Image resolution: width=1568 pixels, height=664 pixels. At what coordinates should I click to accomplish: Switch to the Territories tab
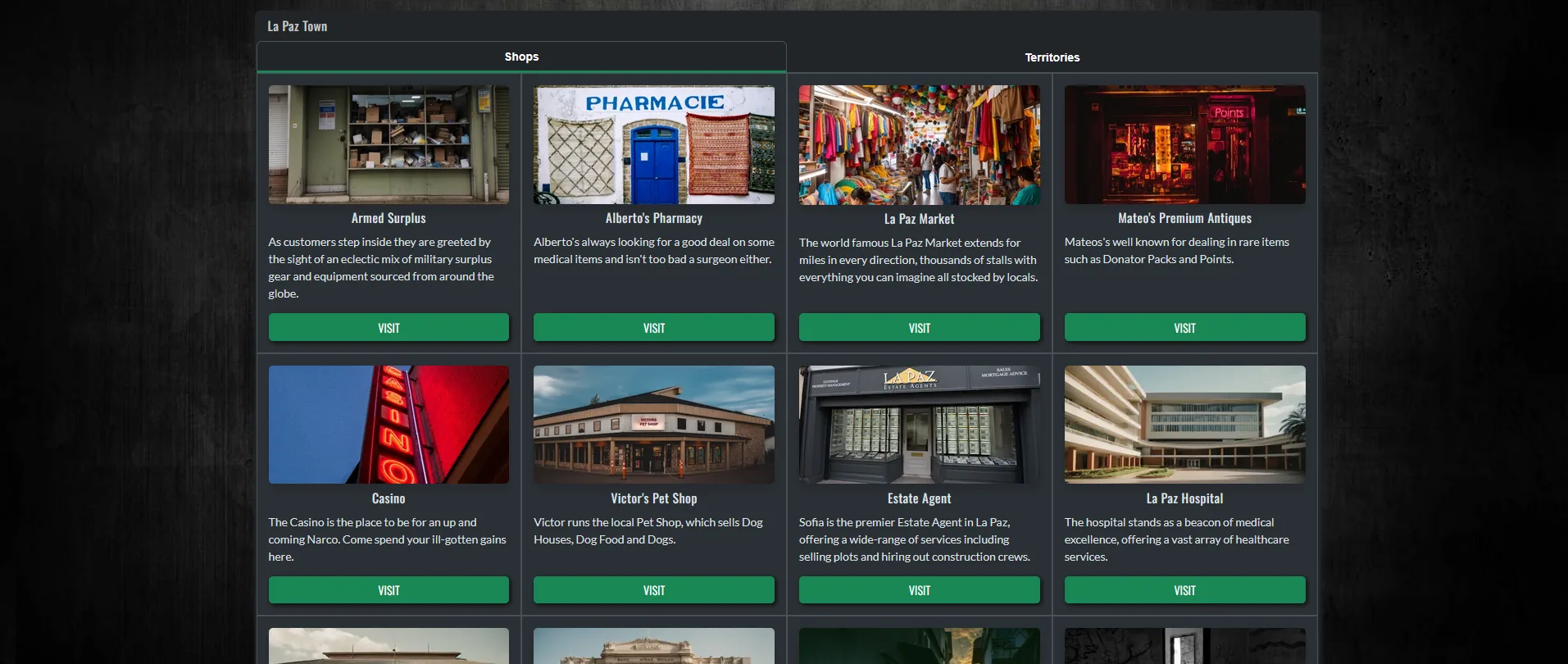pyautogui.click(x=1052, y=57)
